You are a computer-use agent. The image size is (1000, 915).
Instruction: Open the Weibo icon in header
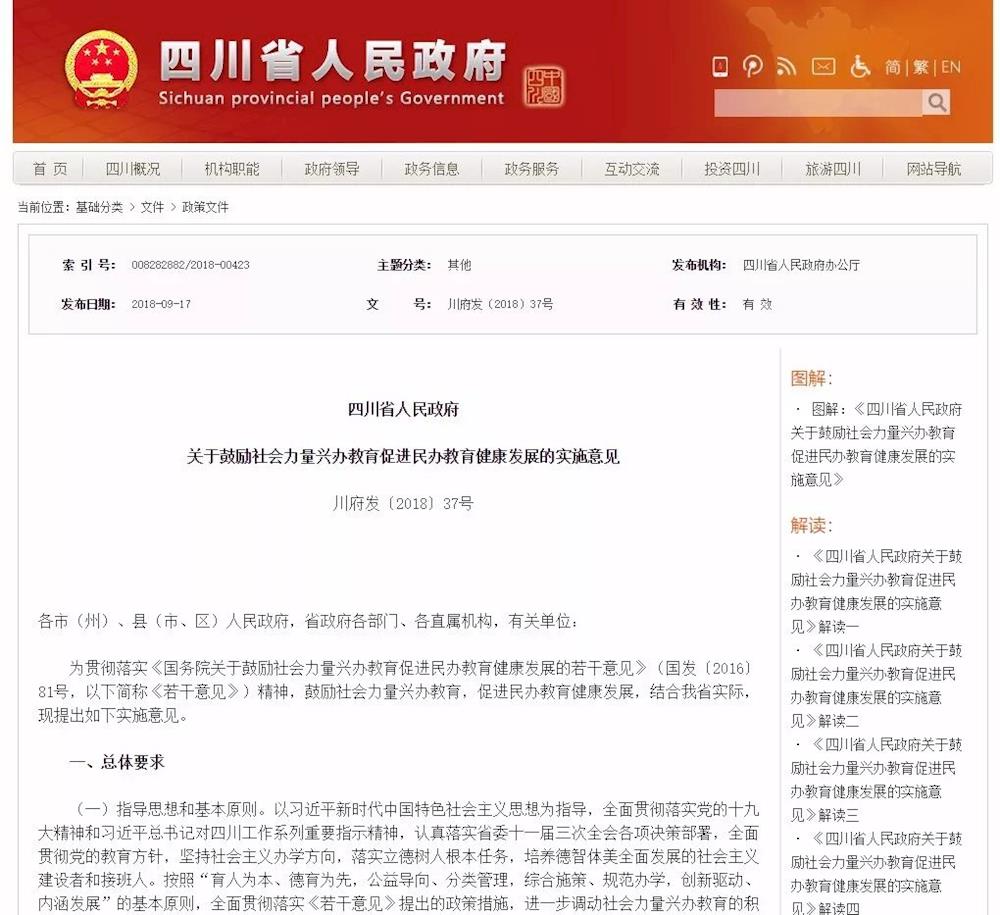[753, 67]
